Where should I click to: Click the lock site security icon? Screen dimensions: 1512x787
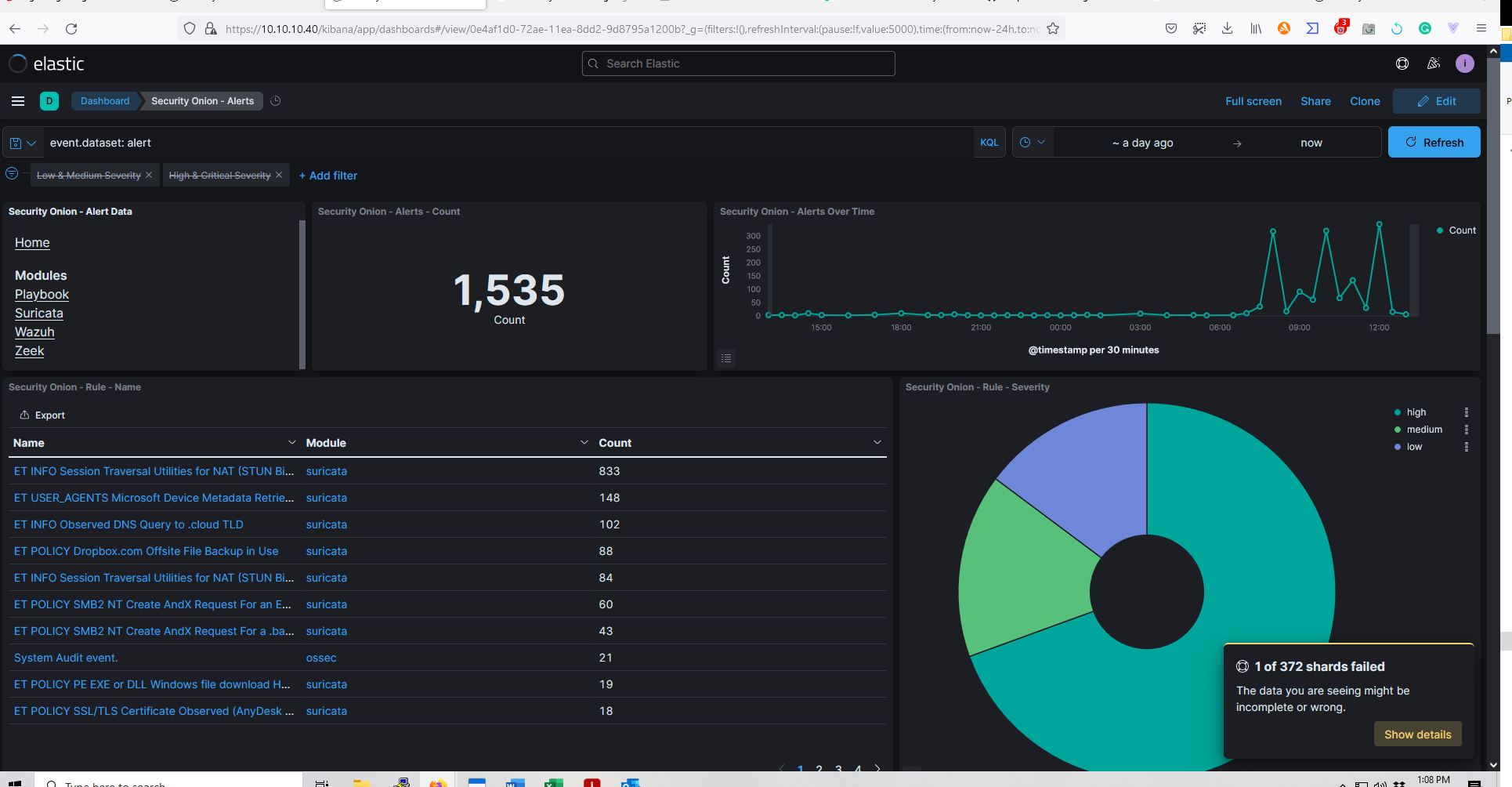(x=210, y=28)
